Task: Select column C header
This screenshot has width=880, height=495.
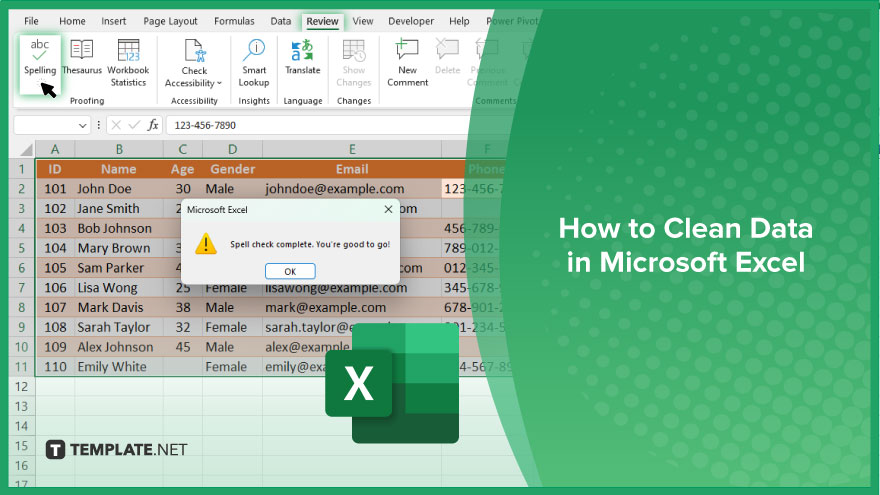Action: (x=182, y=149)
